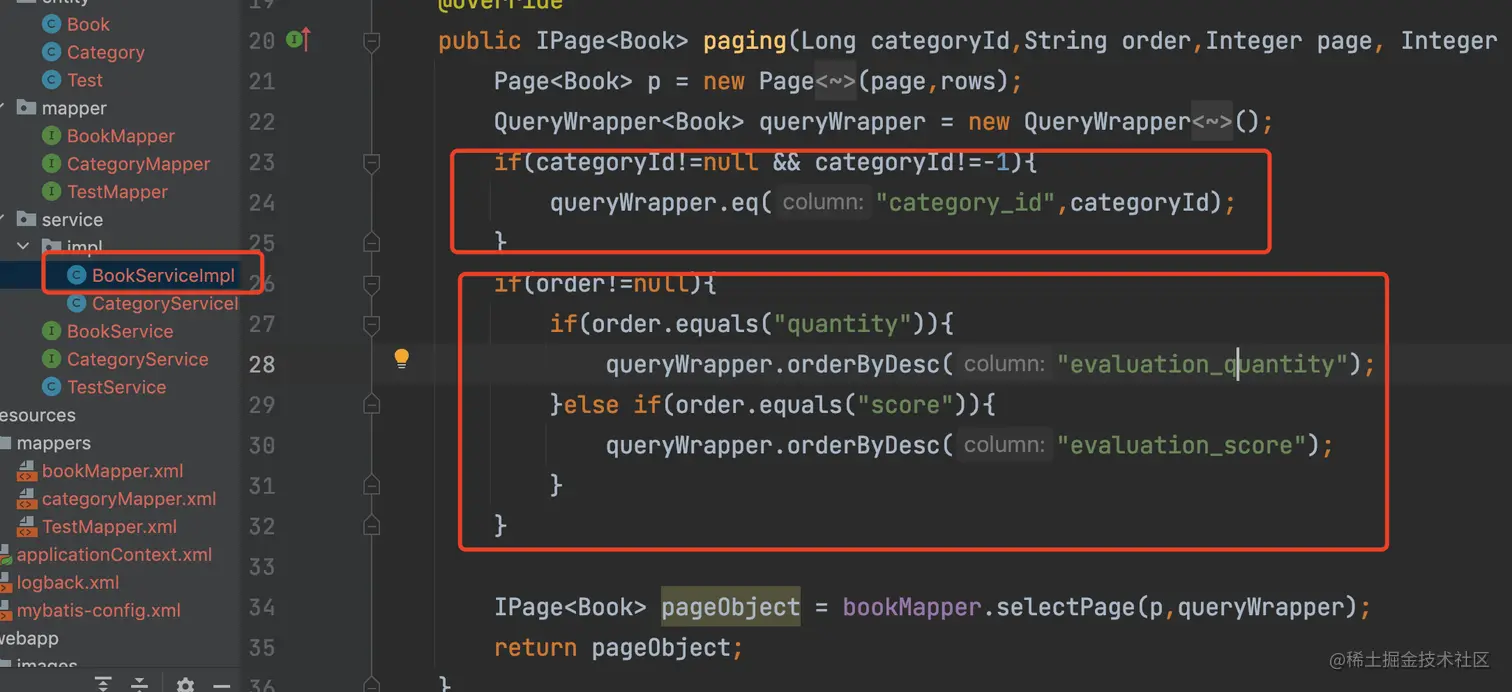The image size is (1512, 692).
Task: Click the Expand All icon in project panel
Action: (103, 684)
